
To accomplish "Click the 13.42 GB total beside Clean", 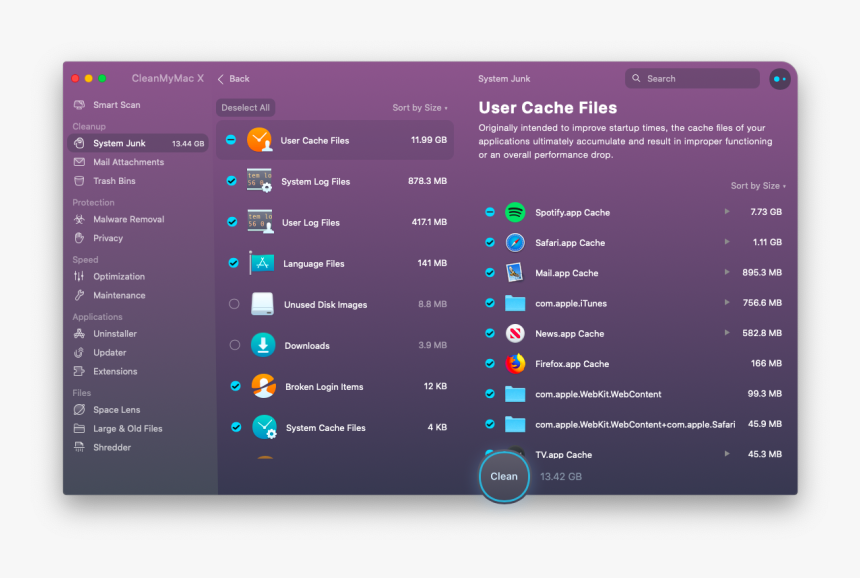I will 561,477.
